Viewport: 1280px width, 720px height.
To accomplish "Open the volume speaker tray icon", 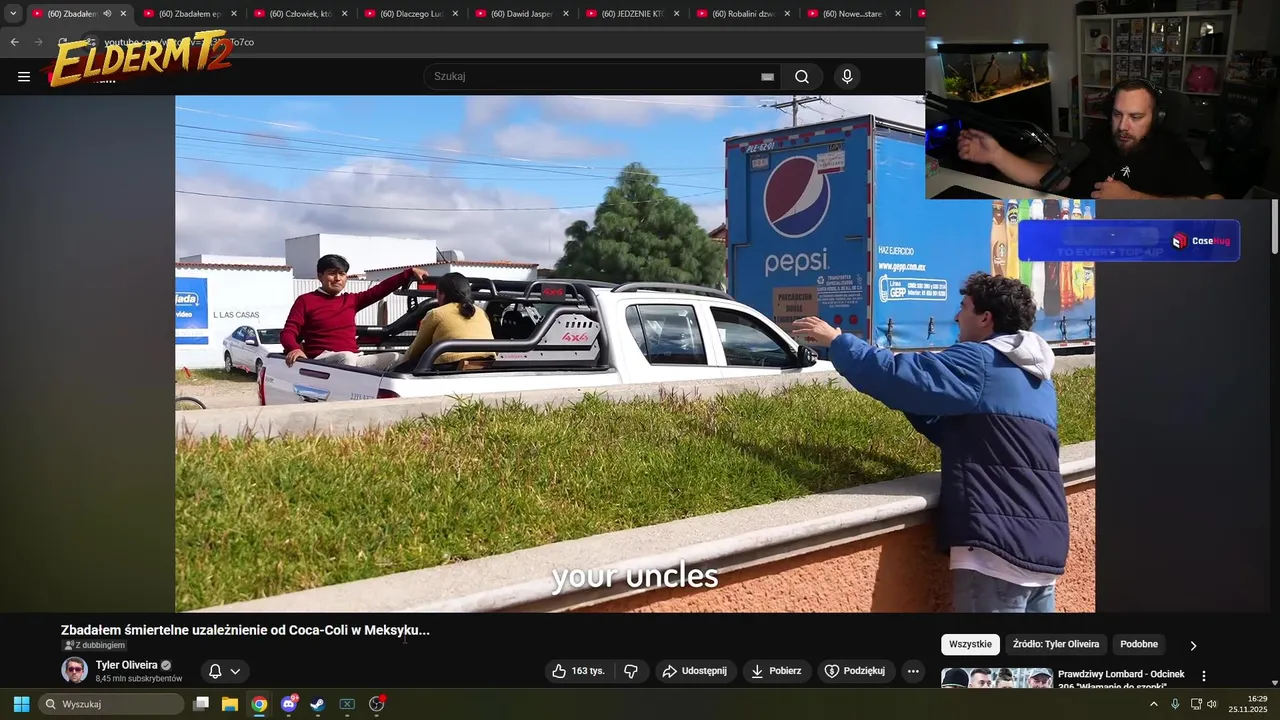I will click(1212, 704).
